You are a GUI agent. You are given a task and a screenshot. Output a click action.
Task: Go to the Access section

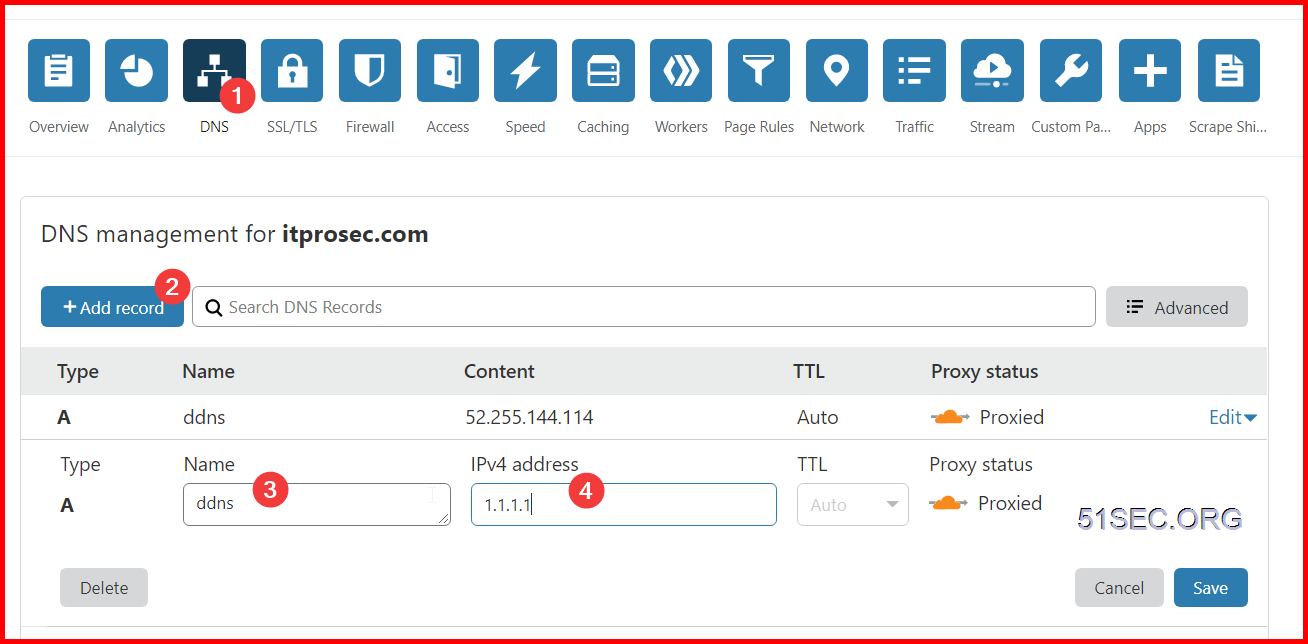pyautogui.click(x=448, y=70)
